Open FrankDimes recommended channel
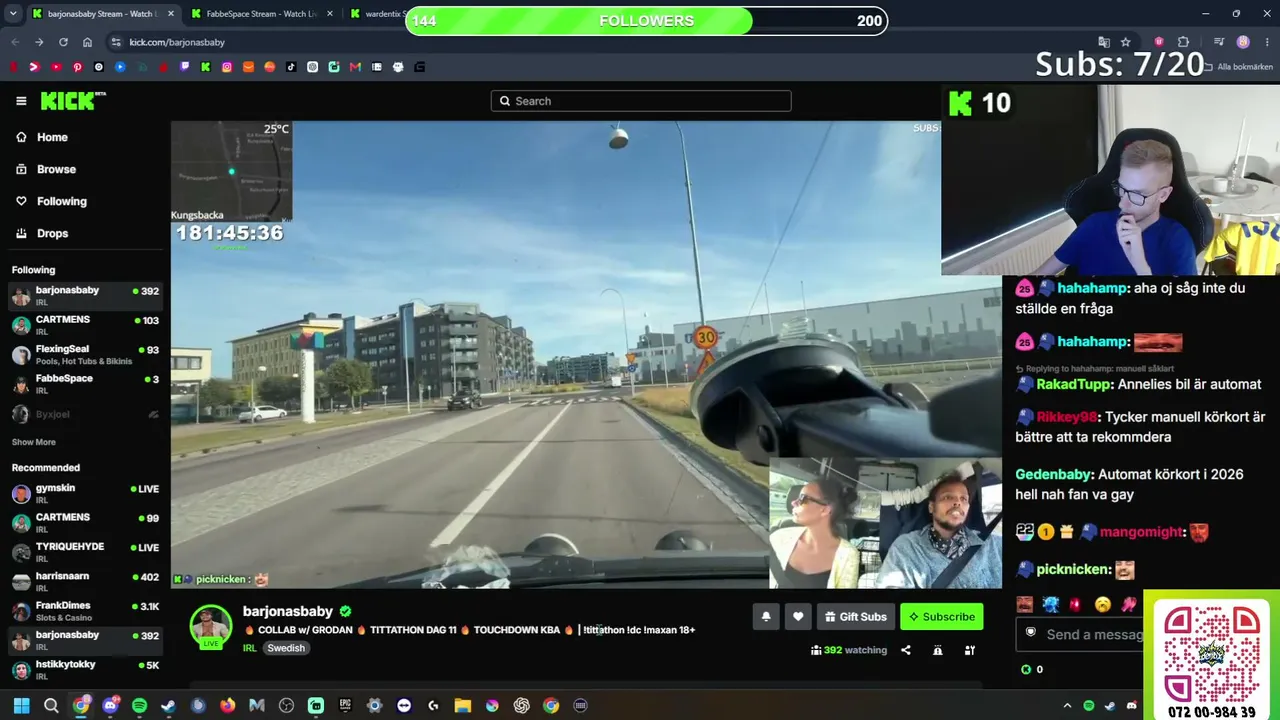1280x720 pixels. pos(85,611)
